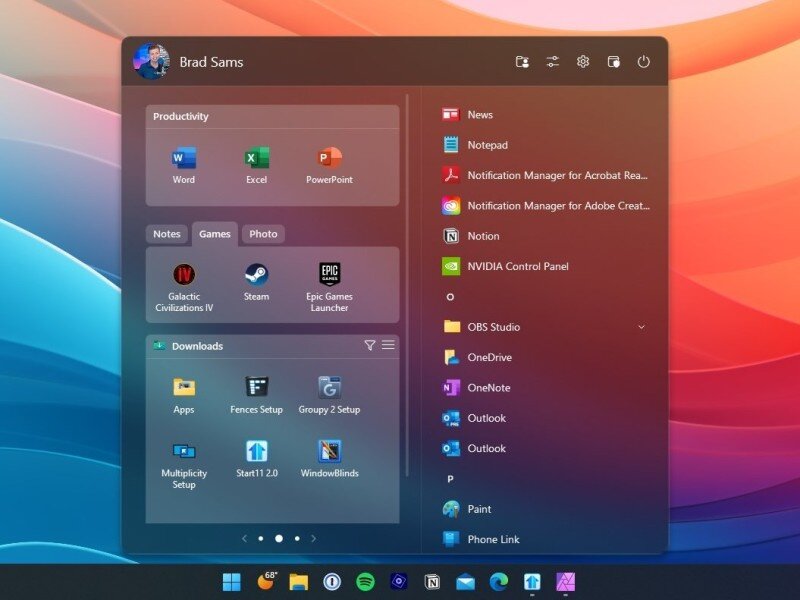Click scrollbar beside pinned groups
The height and width of the screenshot is (600, 800).
(x=407, y=286)
